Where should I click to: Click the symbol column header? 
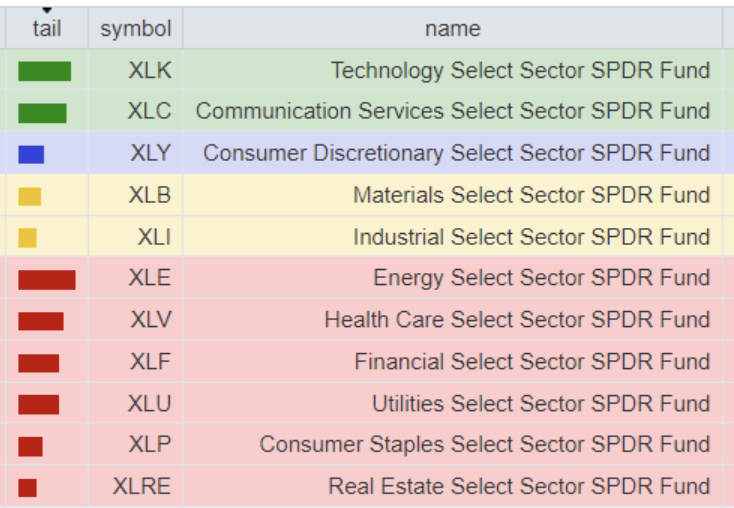pos(136,29)
